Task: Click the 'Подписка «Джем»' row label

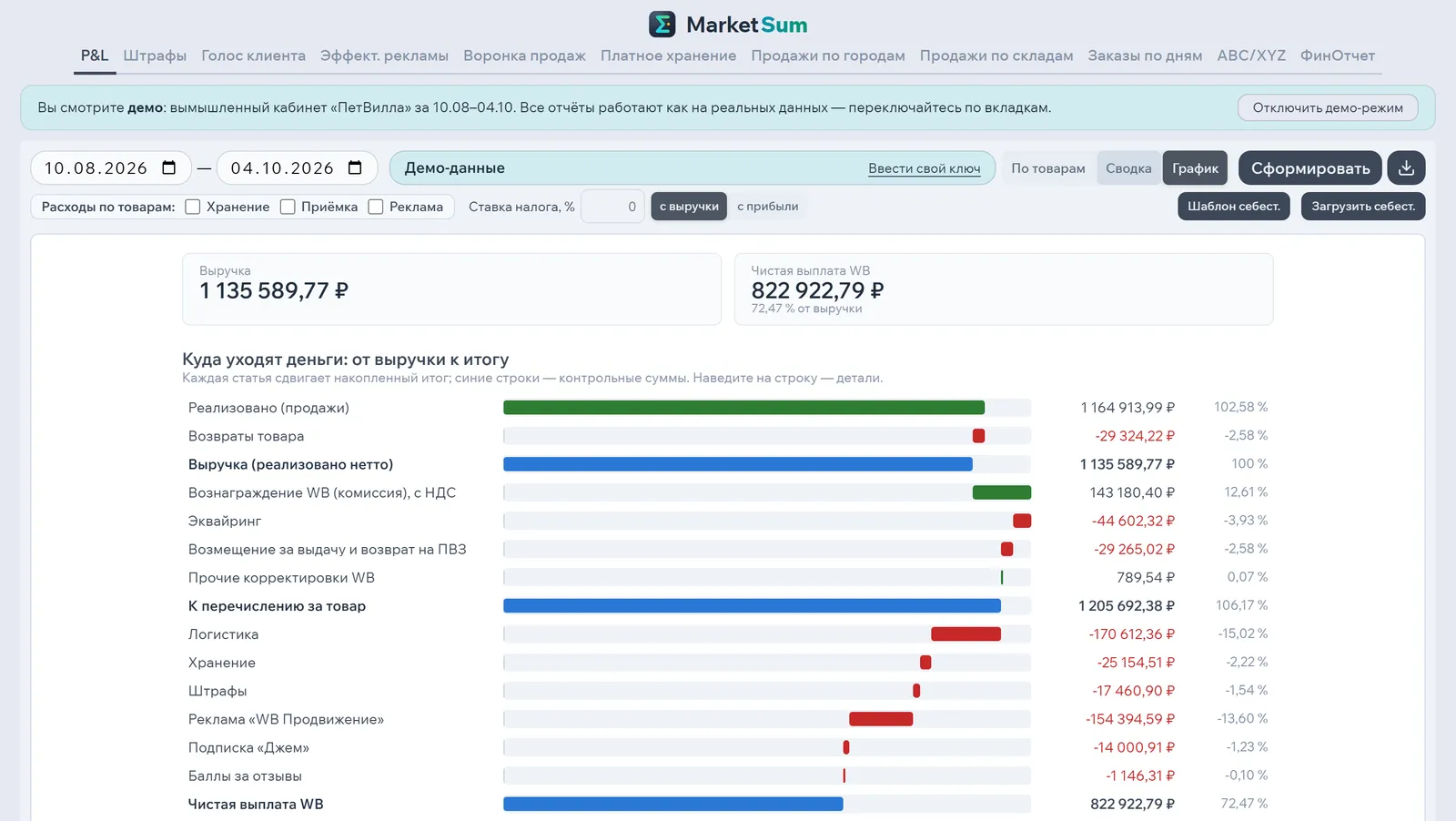Action: [248, 748]
